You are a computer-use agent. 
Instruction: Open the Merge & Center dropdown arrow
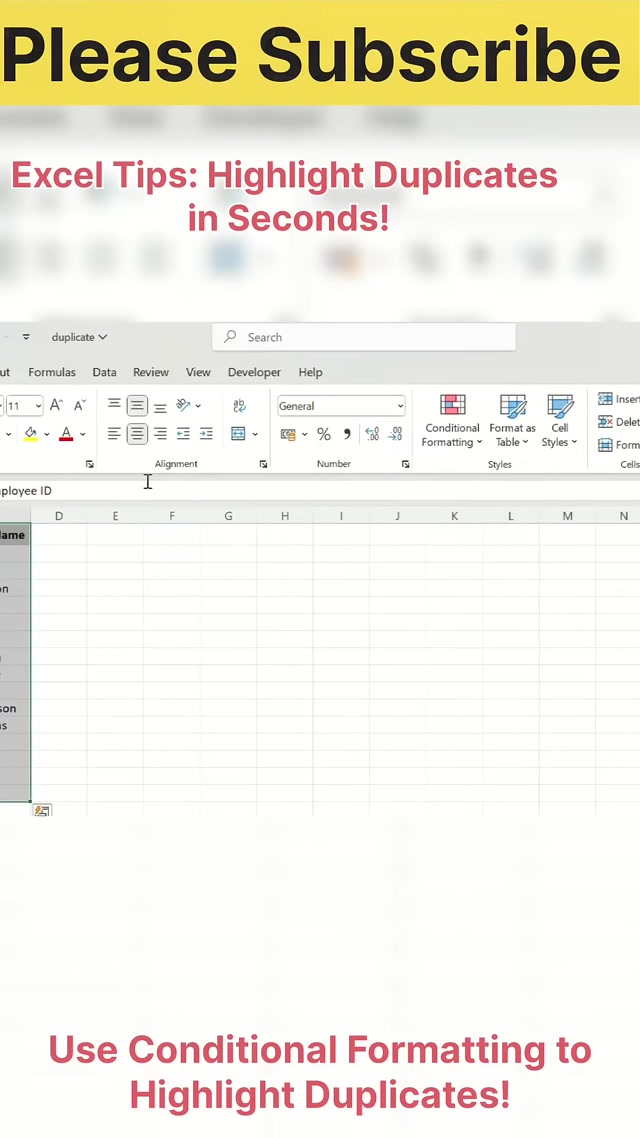pos(255,434)
